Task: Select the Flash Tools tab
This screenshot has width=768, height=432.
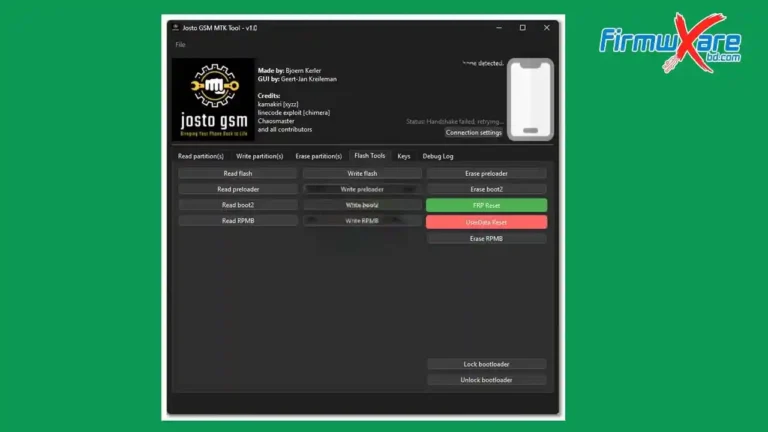Action: [x=370, y=156]
